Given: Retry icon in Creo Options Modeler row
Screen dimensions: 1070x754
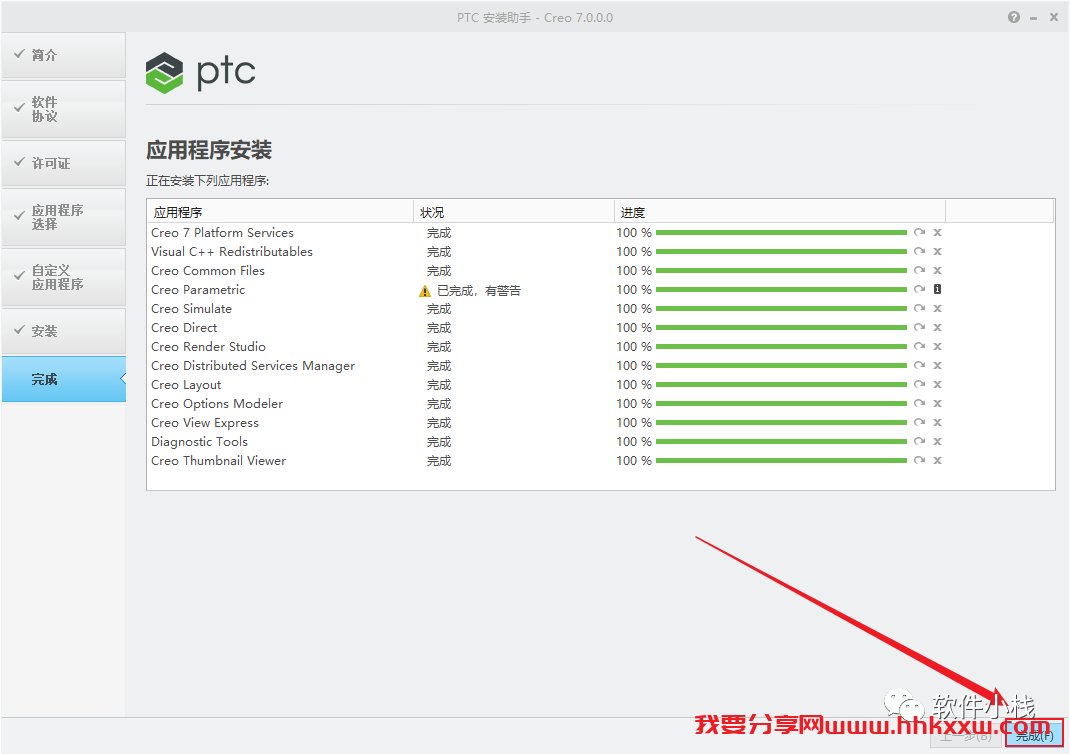Looking at the screenshot, I should tap(919, 403).
